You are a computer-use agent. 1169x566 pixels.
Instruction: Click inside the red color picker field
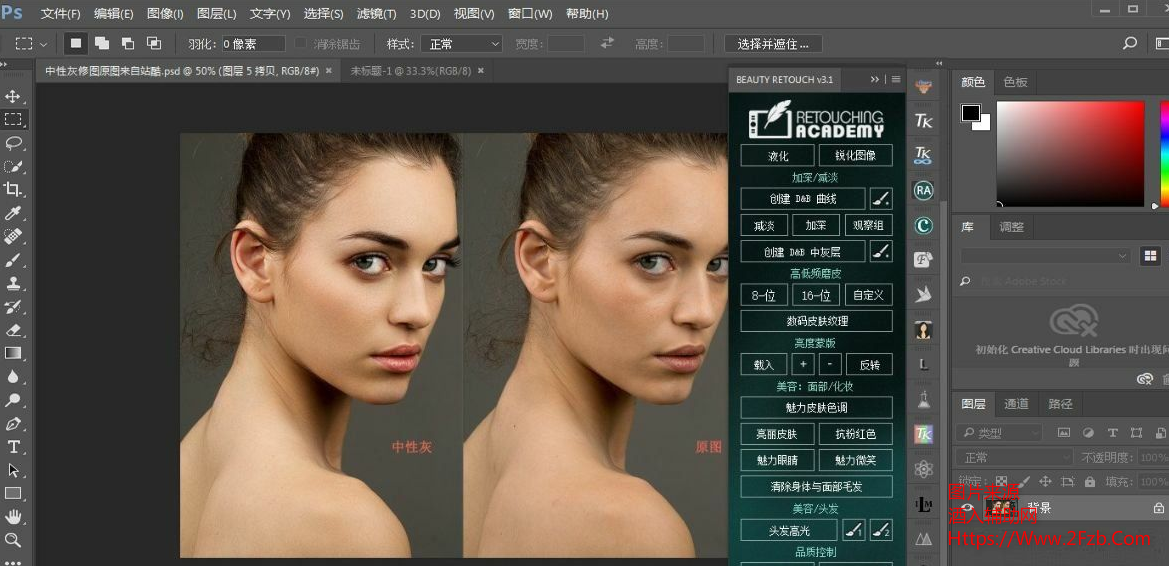(1070, 150)
